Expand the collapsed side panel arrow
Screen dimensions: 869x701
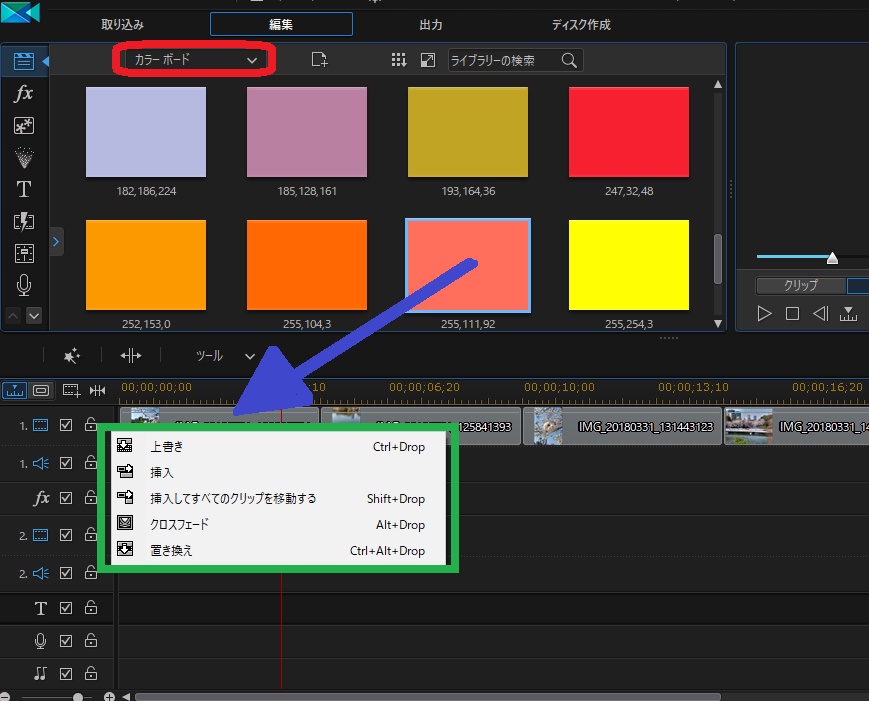[56, 241]
